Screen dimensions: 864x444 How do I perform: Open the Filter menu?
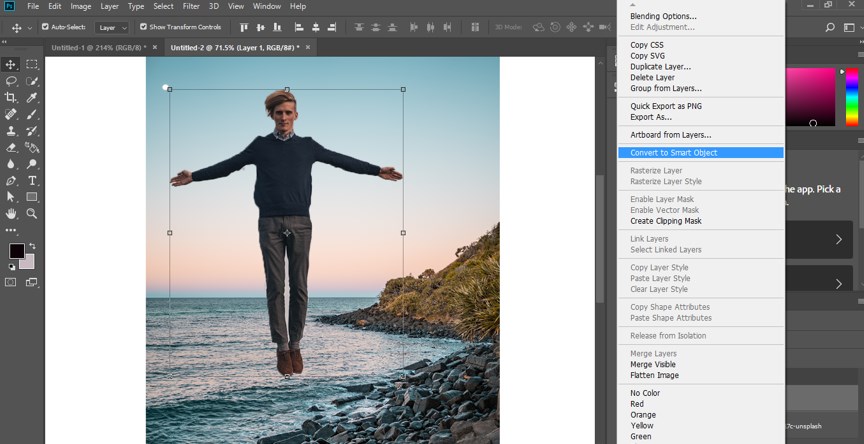click(191, 6)
